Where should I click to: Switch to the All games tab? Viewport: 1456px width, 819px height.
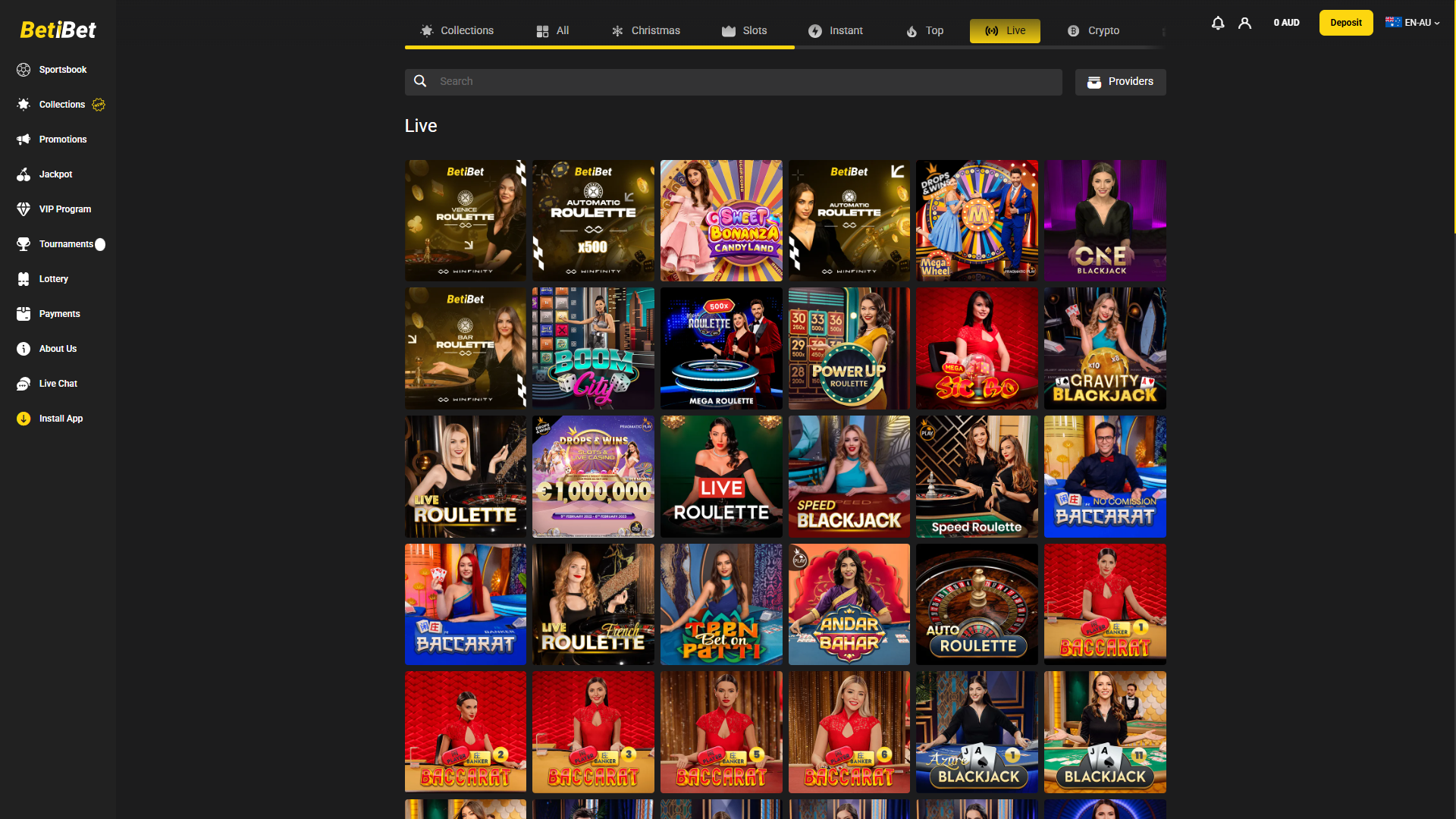553,31
